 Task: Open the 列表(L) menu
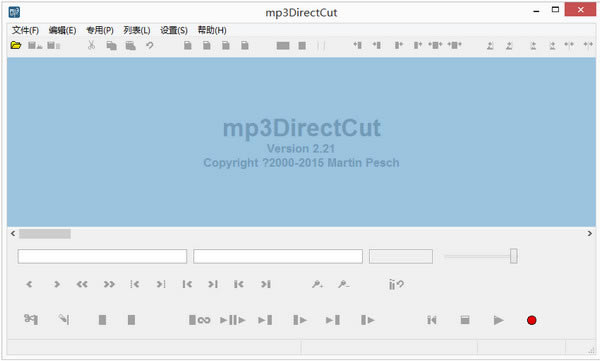137,30
